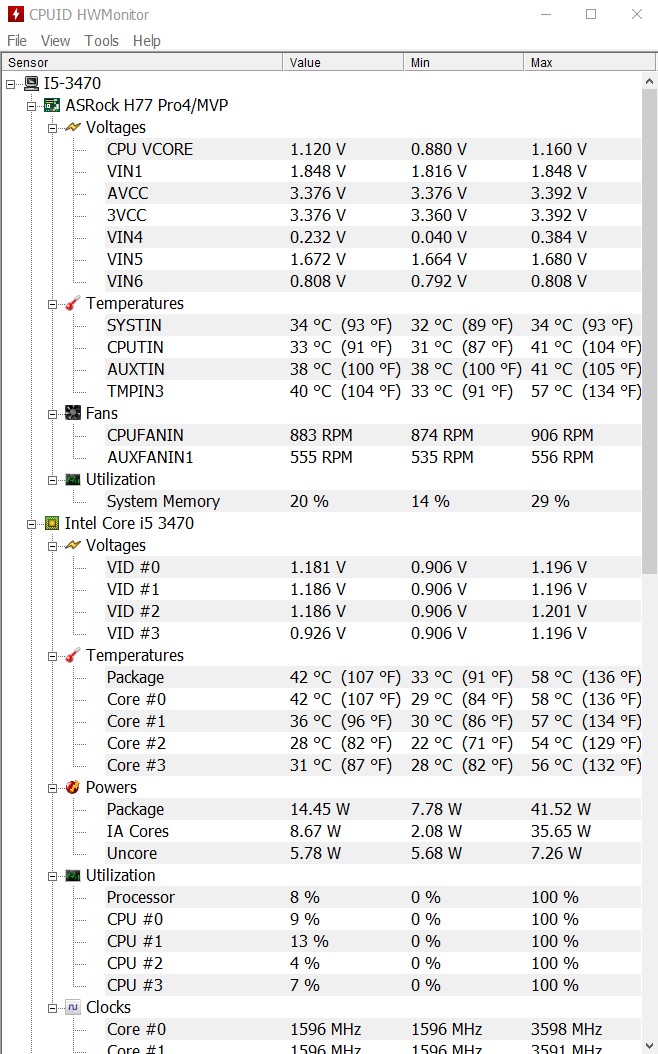Screen dimensions: 658x1054
Task: Select the Core #2 temperature row
Action: (373, 743)
